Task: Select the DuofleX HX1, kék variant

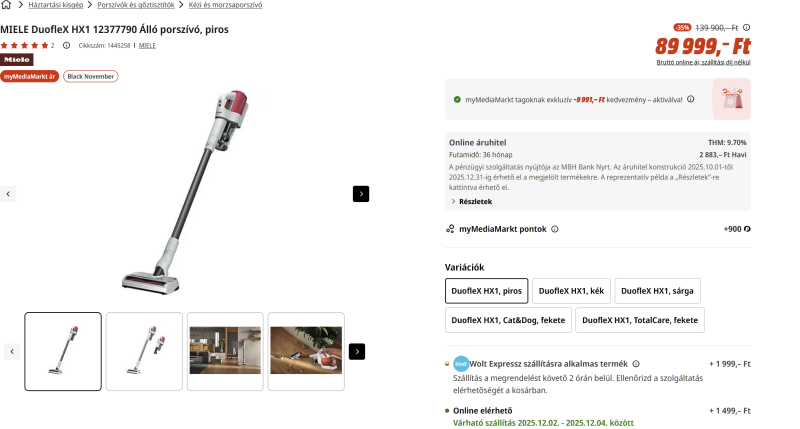Action: coord(570,291)
